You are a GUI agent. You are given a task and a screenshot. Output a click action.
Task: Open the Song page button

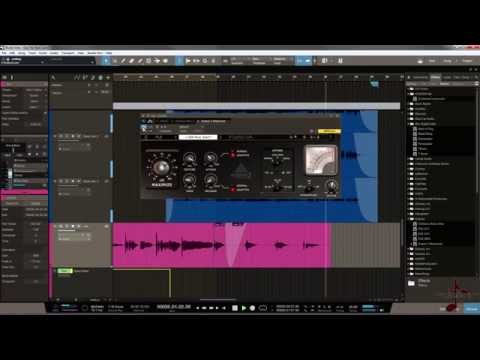pyautogui.click(x=447, y=61)
